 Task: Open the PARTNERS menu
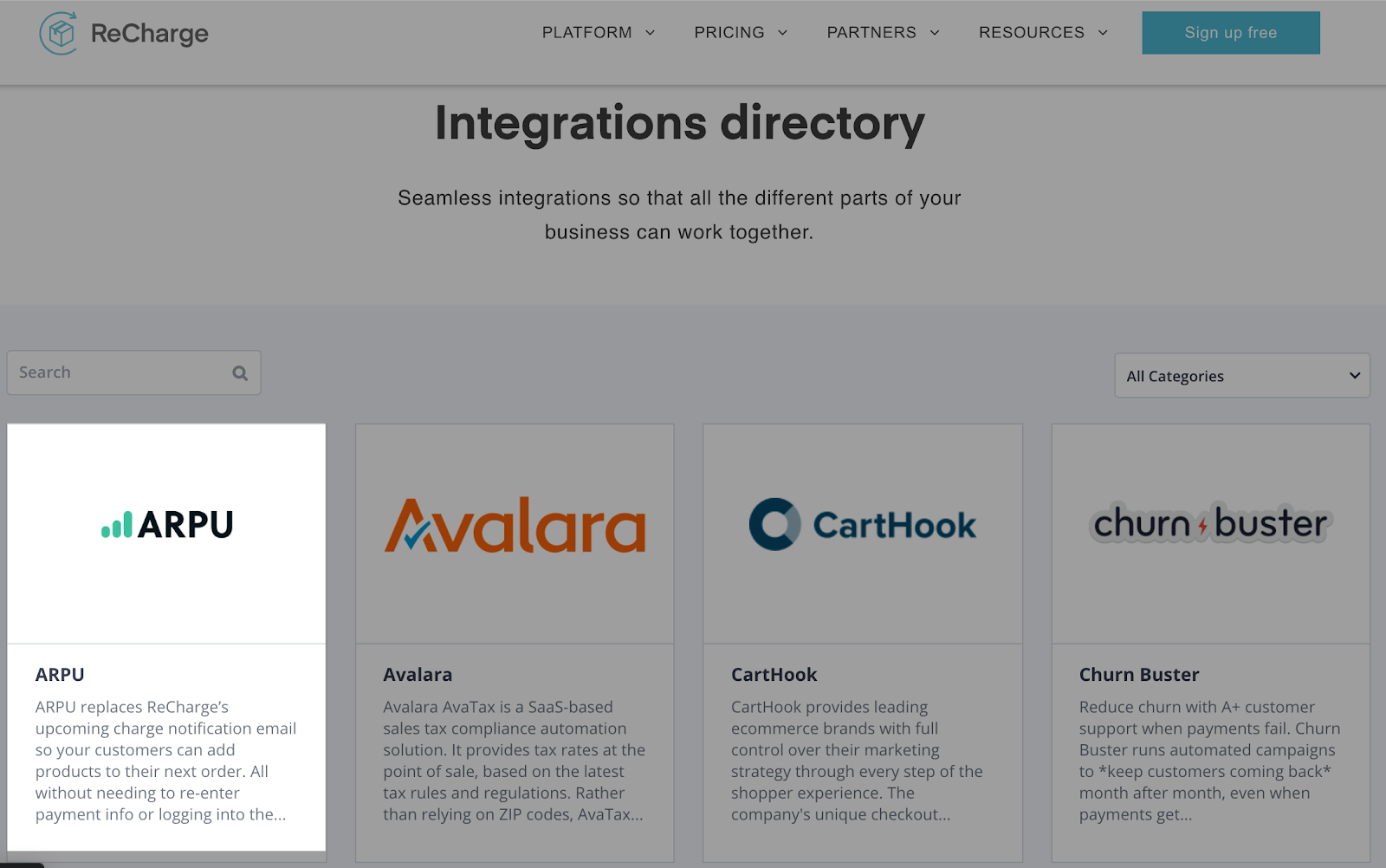(871, 33)
